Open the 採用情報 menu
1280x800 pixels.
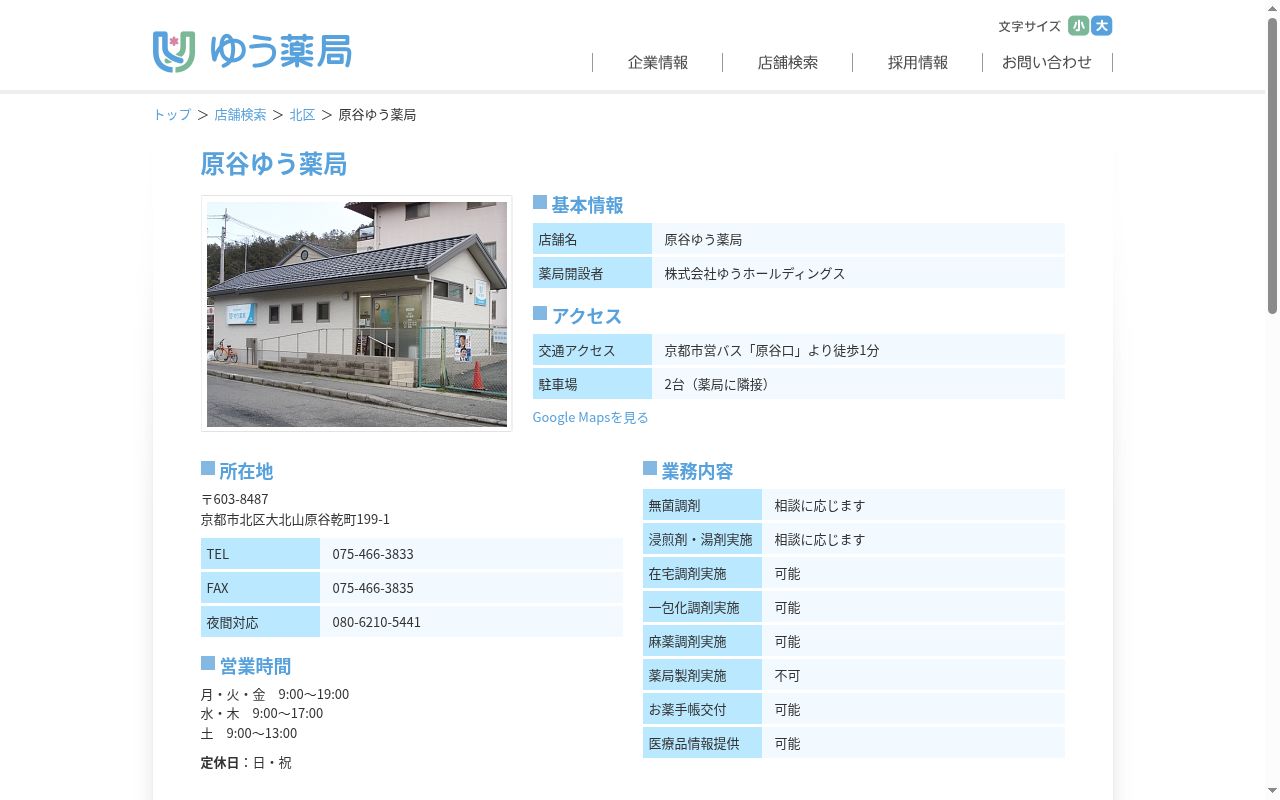pos(918,62)
